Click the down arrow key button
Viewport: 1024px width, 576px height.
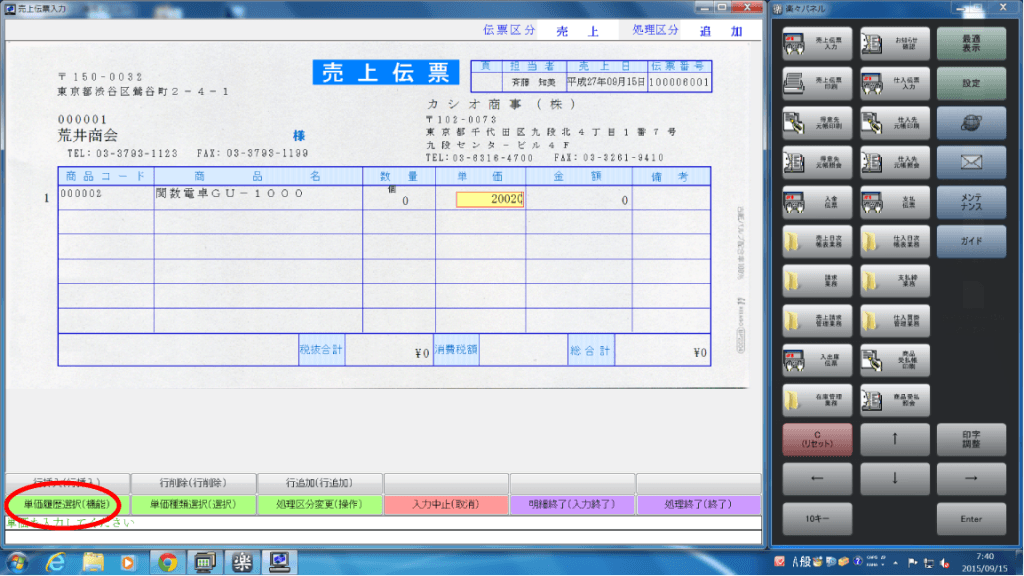coord(895,479)
